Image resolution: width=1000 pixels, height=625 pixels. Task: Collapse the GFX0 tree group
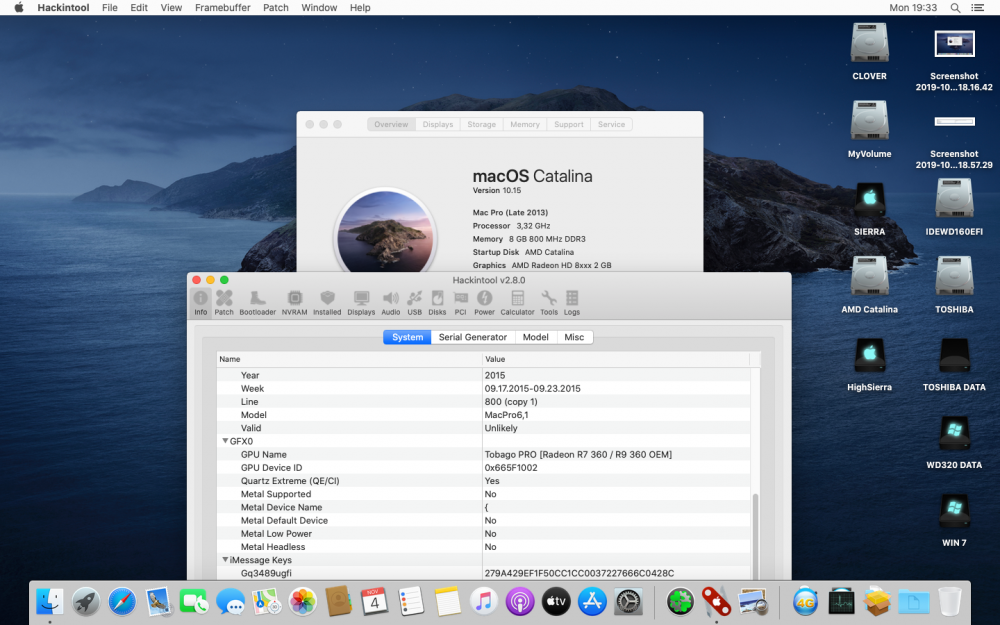[x=224, y=441]
